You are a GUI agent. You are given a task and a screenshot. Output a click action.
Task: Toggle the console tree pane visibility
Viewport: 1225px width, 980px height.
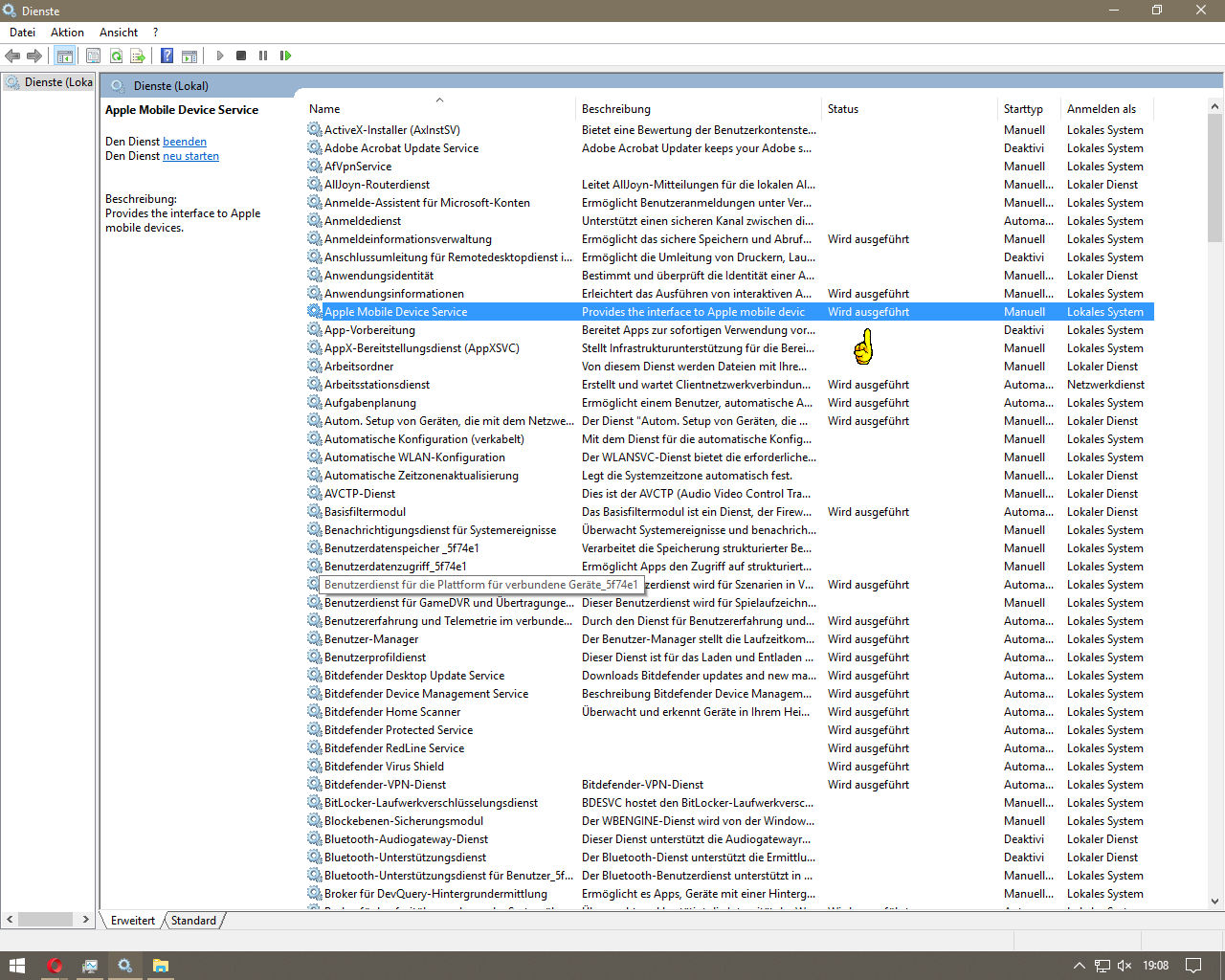click(x=64, y=56)
